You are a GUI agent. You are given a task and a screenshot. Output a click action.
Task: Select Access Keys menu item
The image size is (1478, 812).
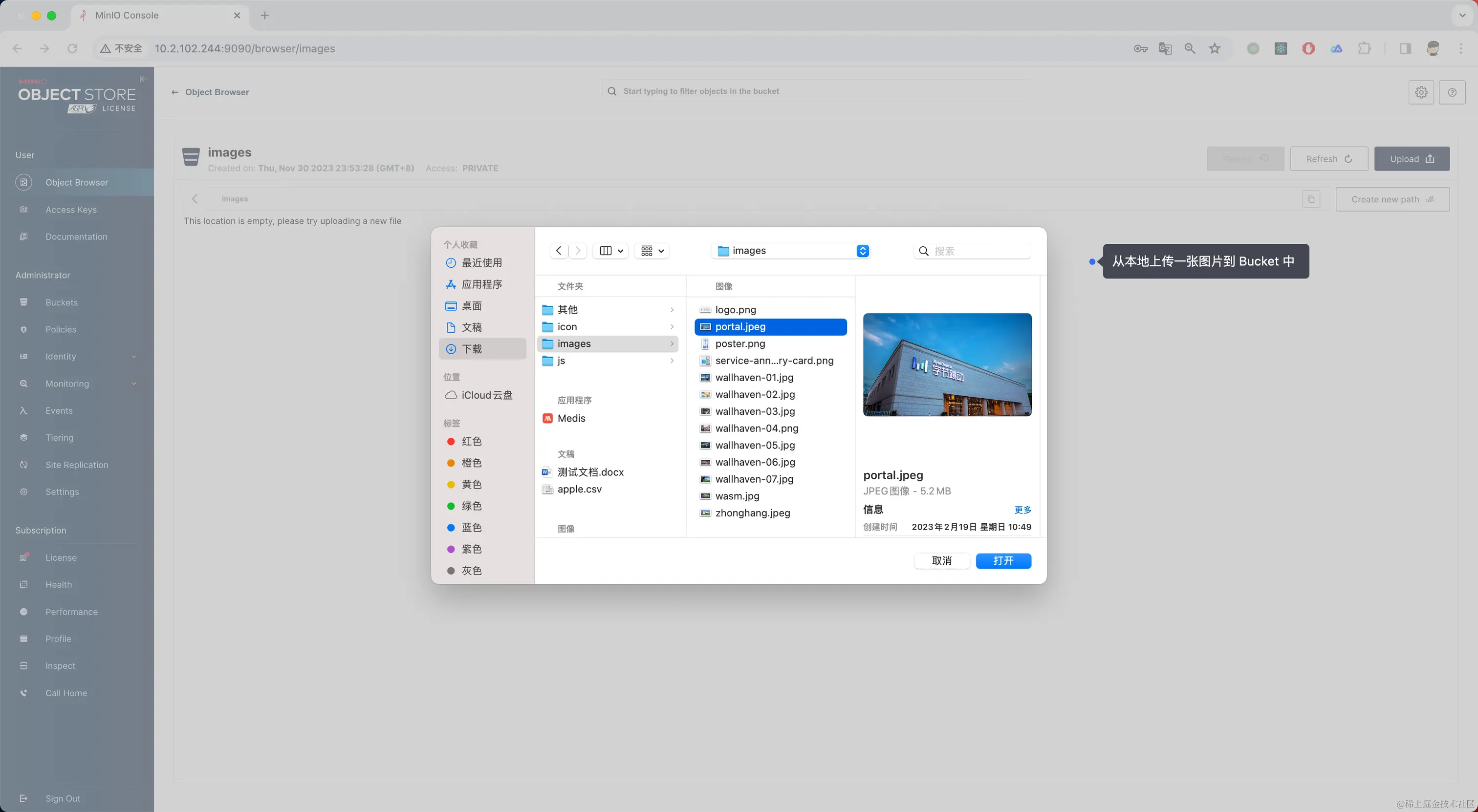(71, 209)
